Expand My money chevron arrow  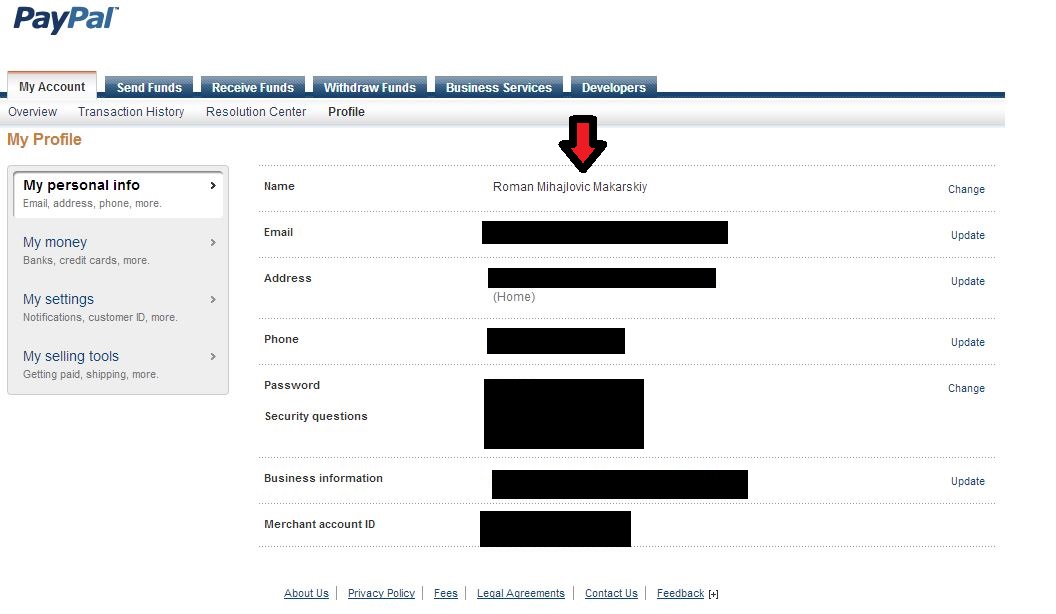tap(213, 242)
